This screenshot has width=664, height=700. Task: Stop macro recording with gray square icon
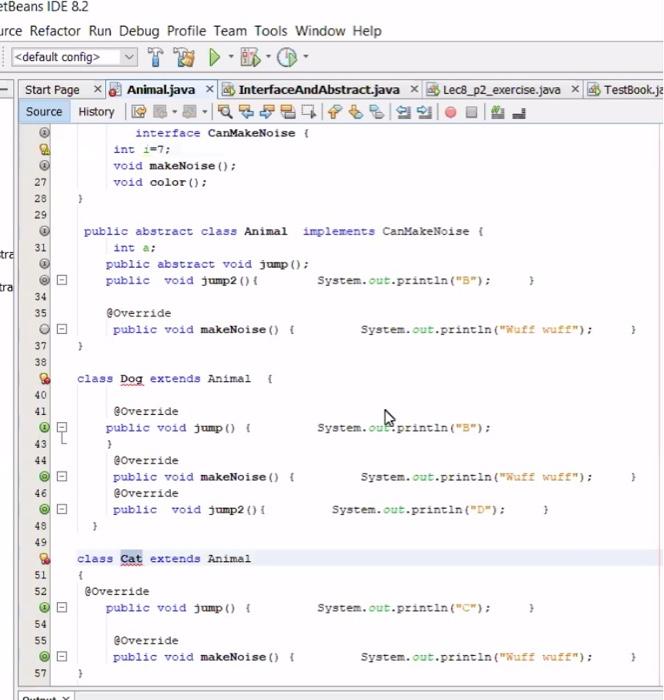(x=471, y=112)
